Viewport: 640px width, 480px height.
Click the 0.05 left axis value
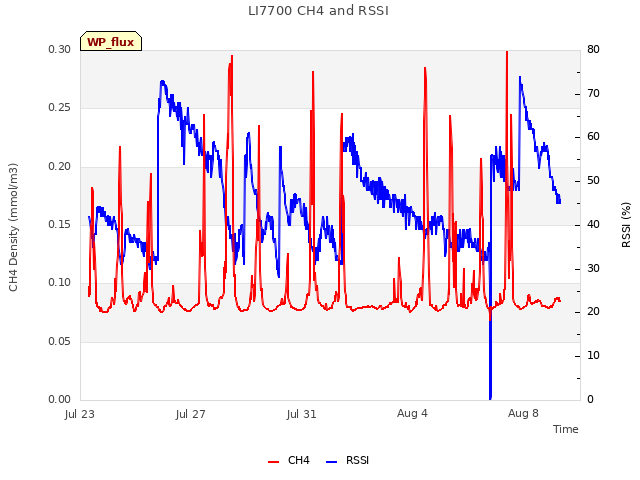(x=60, y=341)
